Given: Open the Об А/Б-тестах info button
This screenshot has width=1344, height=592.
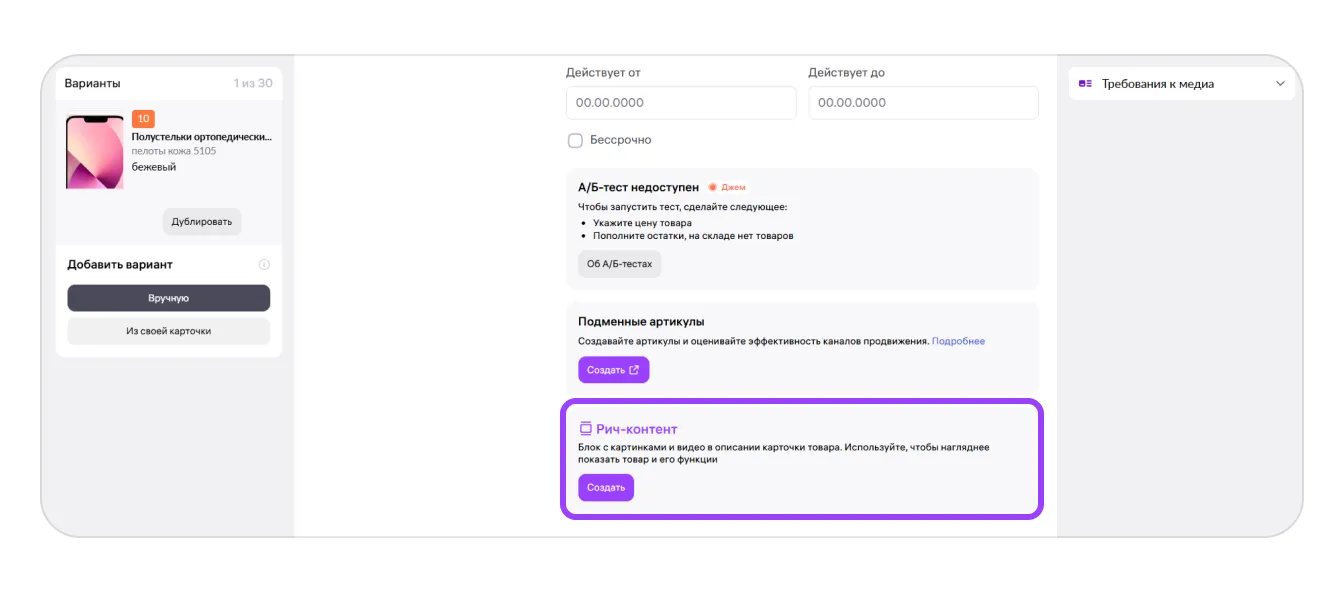Looking at the screenshot, I should point(619,264).
